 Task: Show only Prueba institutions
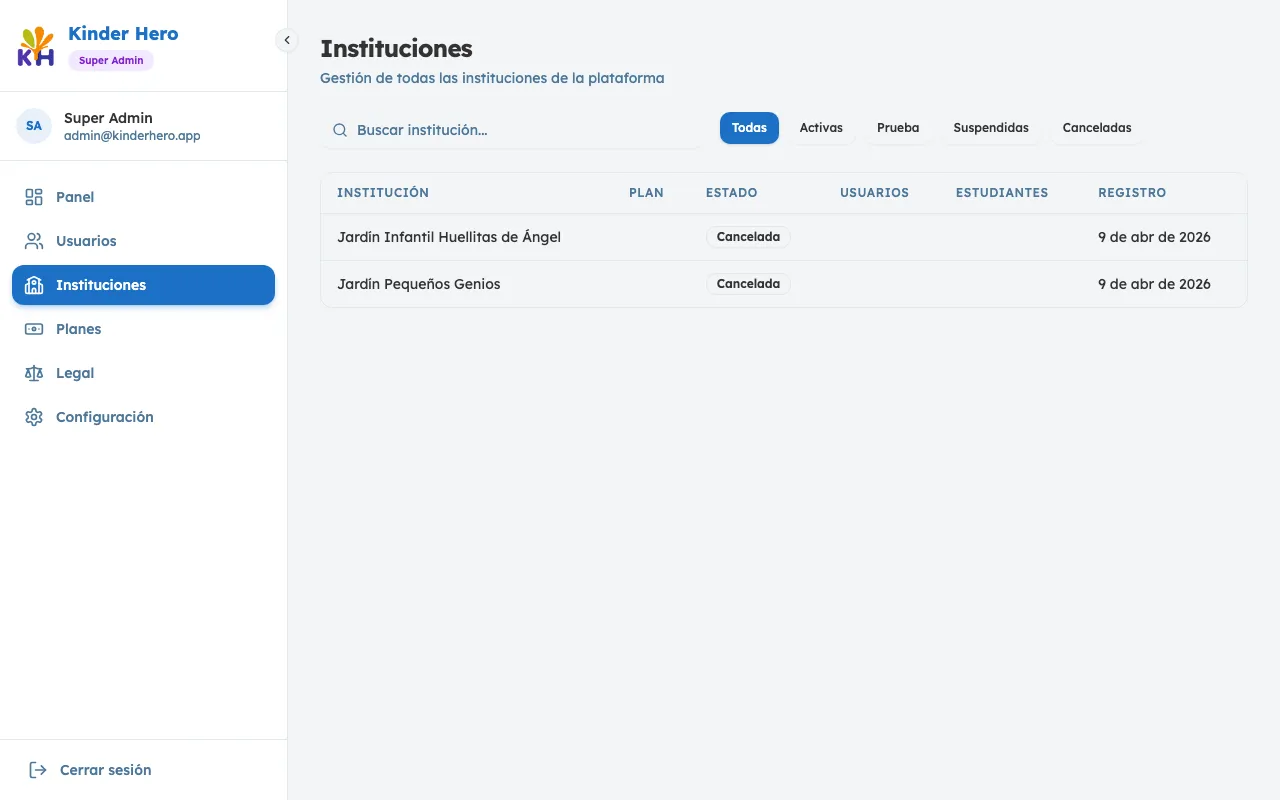898,128
